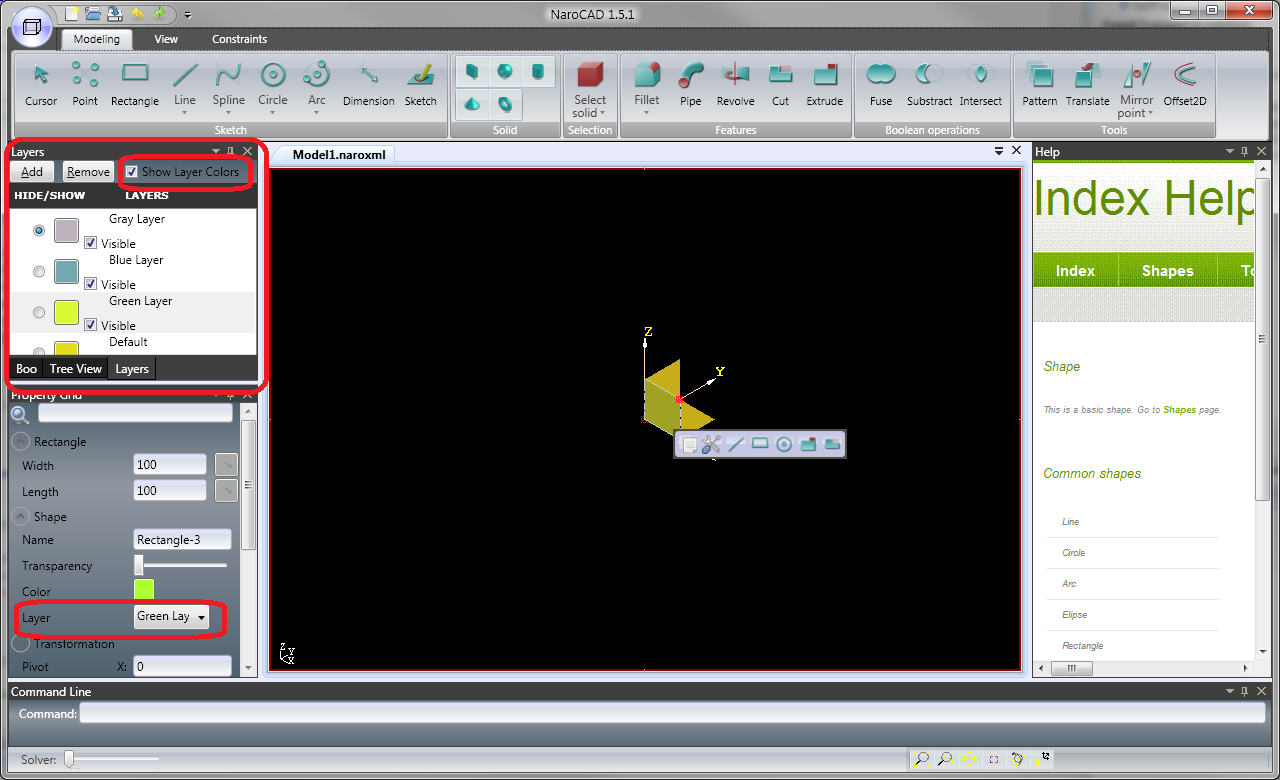1280x780 pixels.
Task: Click the shape Name input field
Action: [183, 540]
